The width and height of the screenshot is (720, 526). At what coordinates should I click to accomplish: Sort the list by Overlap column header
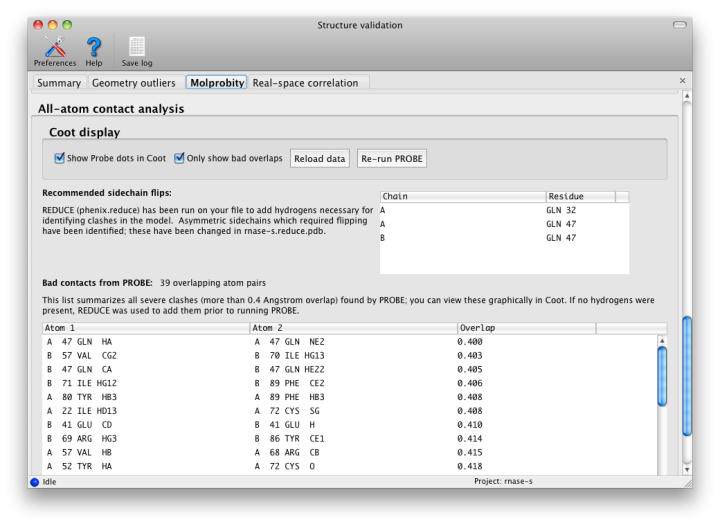click(x=525, y=328)
